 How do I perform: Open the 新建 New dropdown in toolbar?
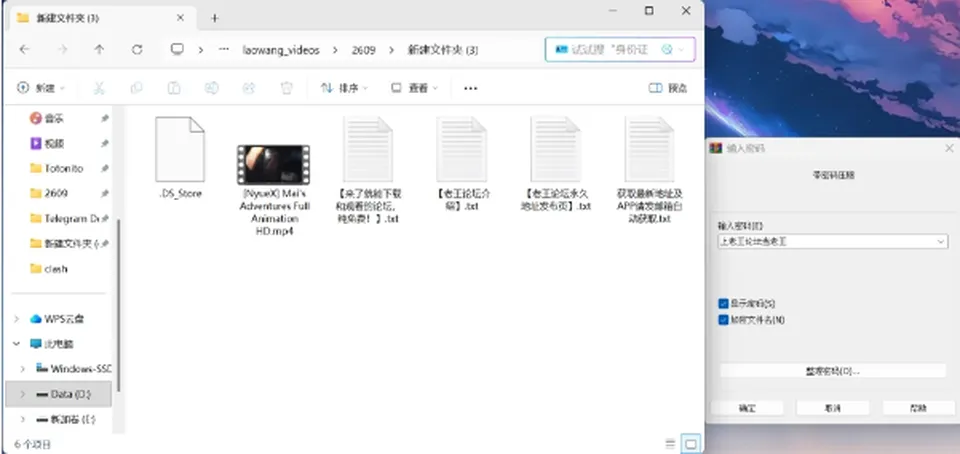40,88
